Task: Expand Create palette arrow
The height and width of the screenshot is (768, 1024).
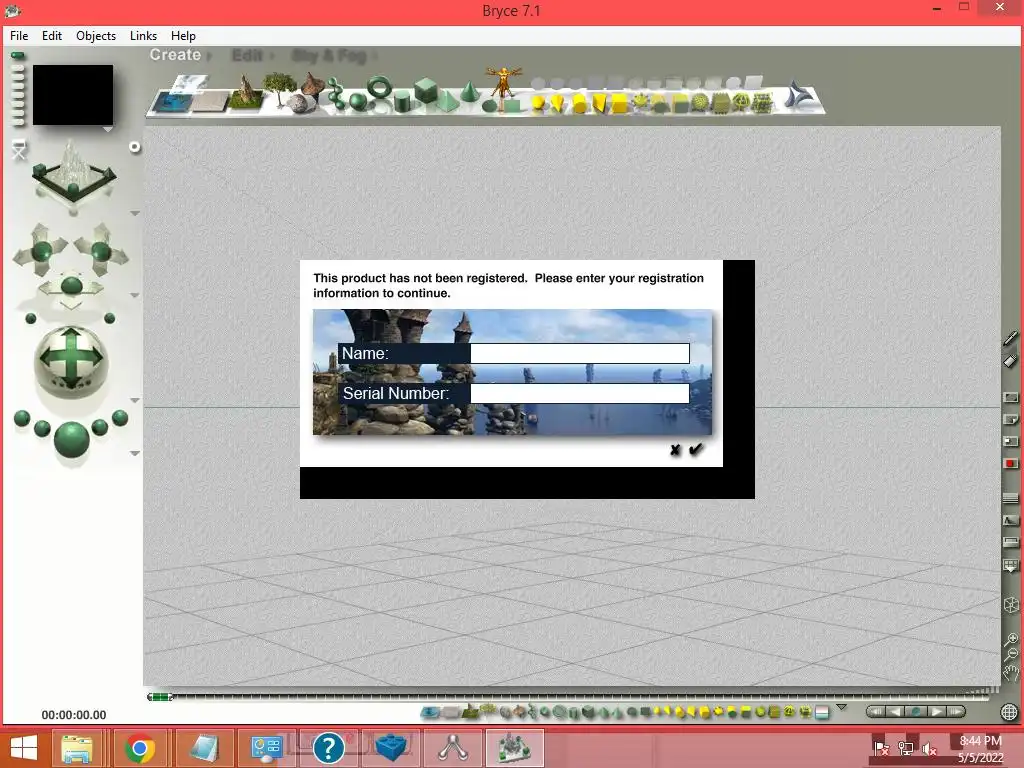Action: [210, 57]
